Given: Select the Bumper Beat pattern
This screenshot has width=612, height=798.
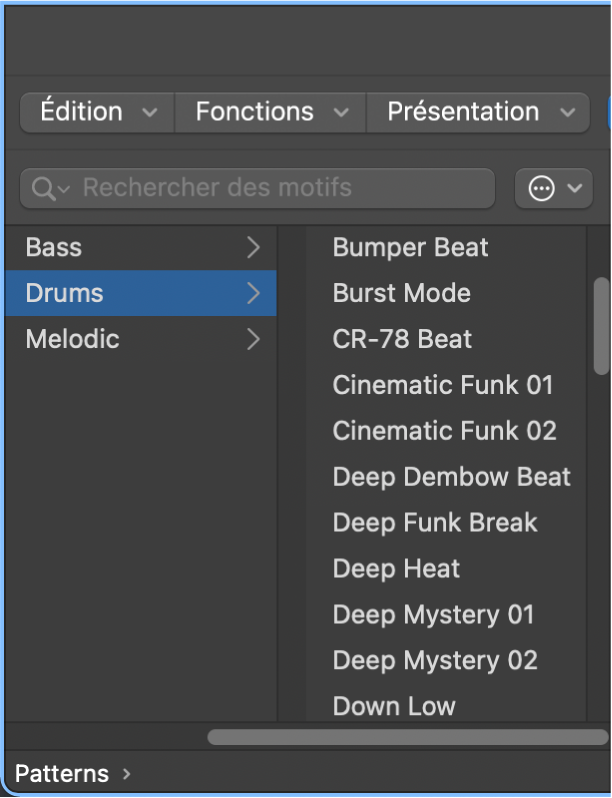Looking at the screenshot, I should pos(410,247).
